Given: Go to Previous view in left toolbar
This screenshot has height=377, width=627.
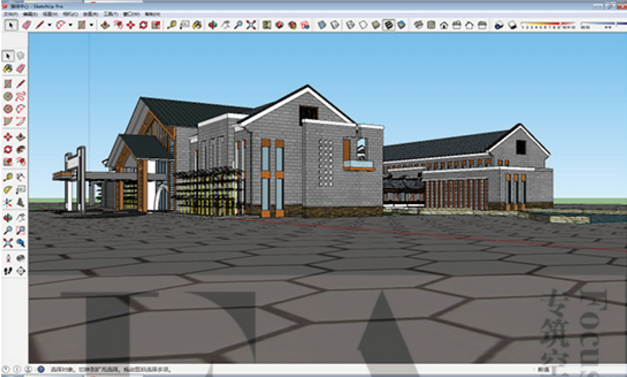Looking at the screenshot, I should point(20,243).
